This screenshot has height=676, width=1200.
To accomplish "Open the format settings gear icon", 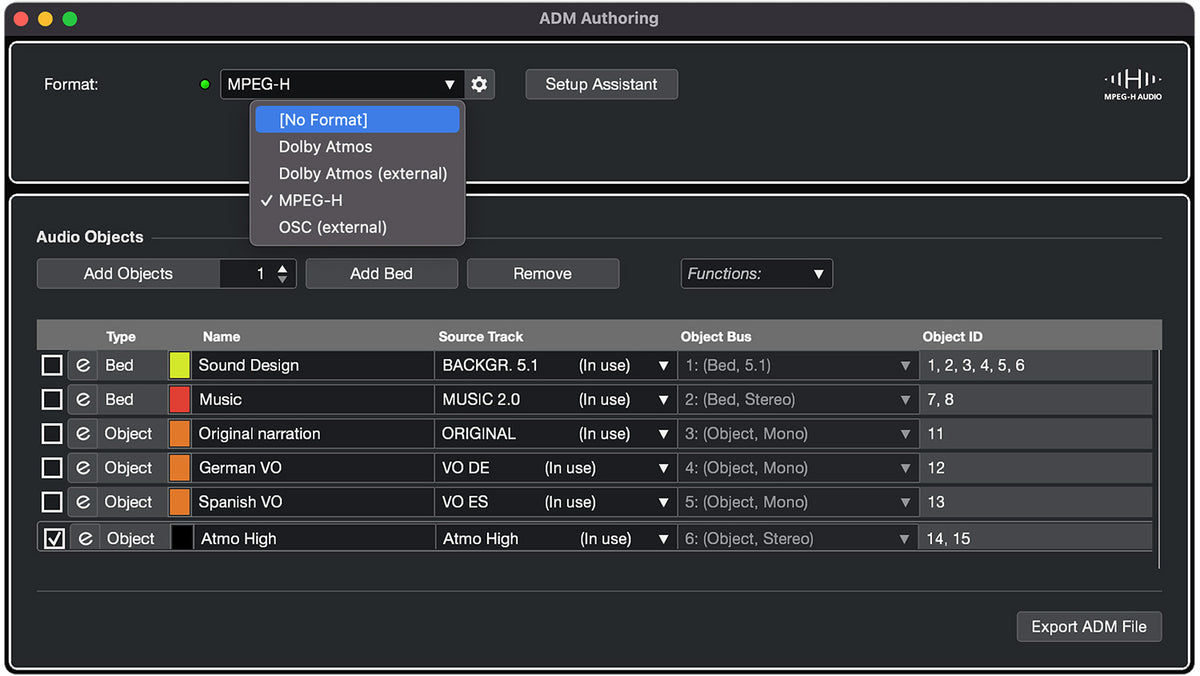I will point(479,84).
